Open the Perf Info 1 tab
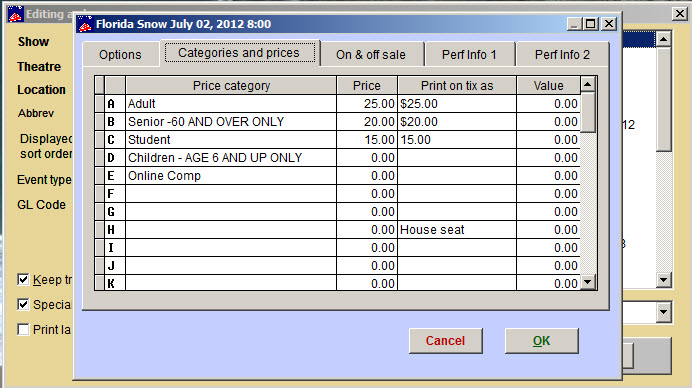Image resolution: width=692 pixels, height=388 pixels. [469, 55]
